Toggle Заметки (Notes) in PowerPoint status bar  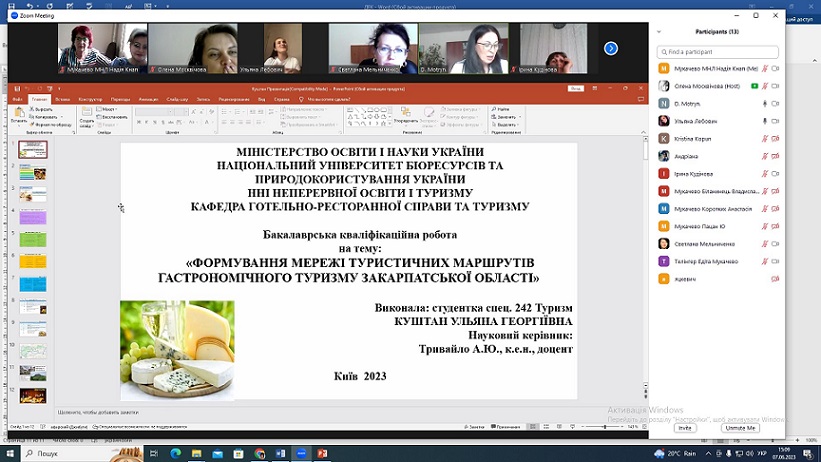(x=474, y=427)
